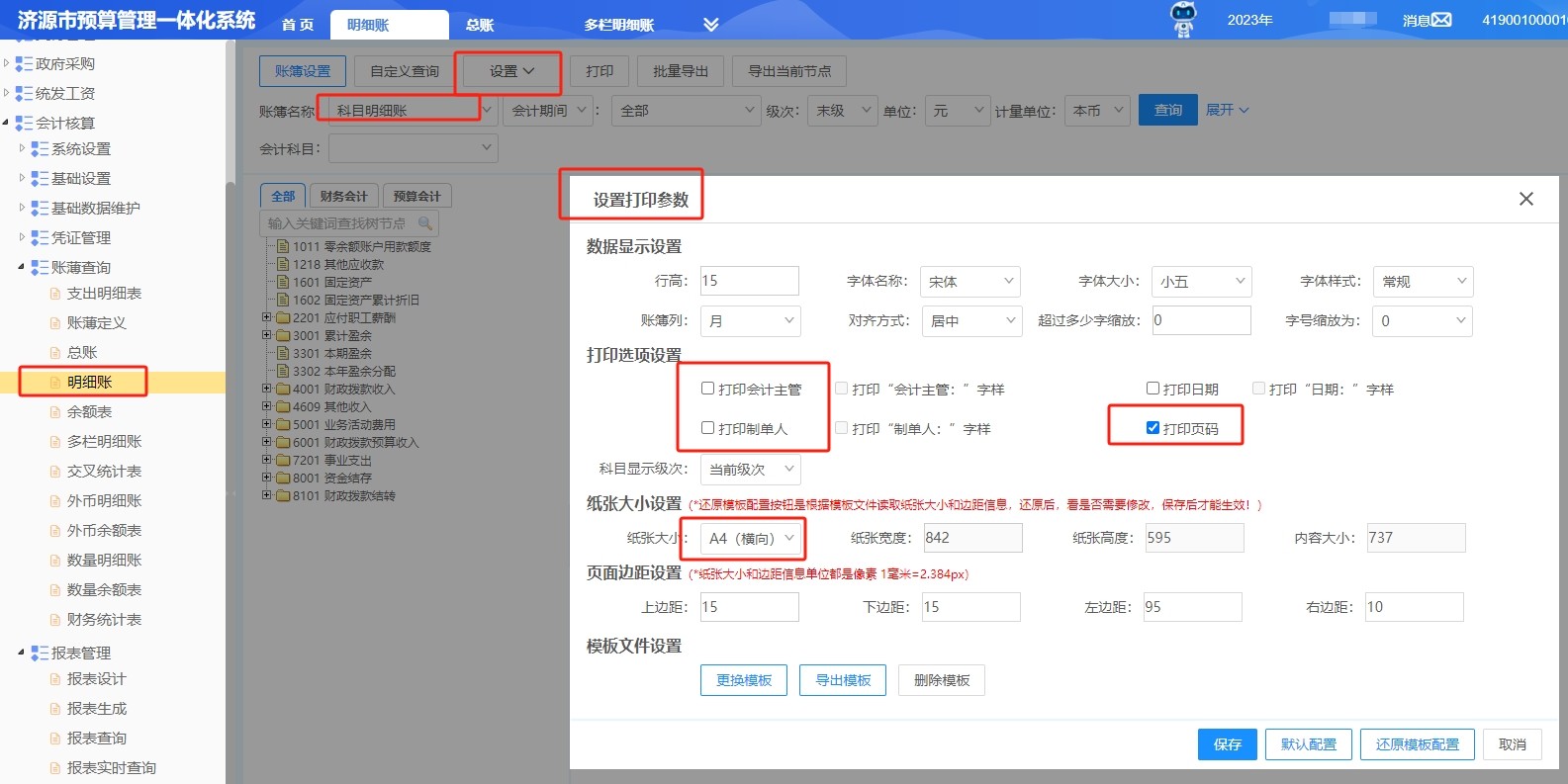Click the 导出模板 button
1568x784 pixels.
(843, 680)
